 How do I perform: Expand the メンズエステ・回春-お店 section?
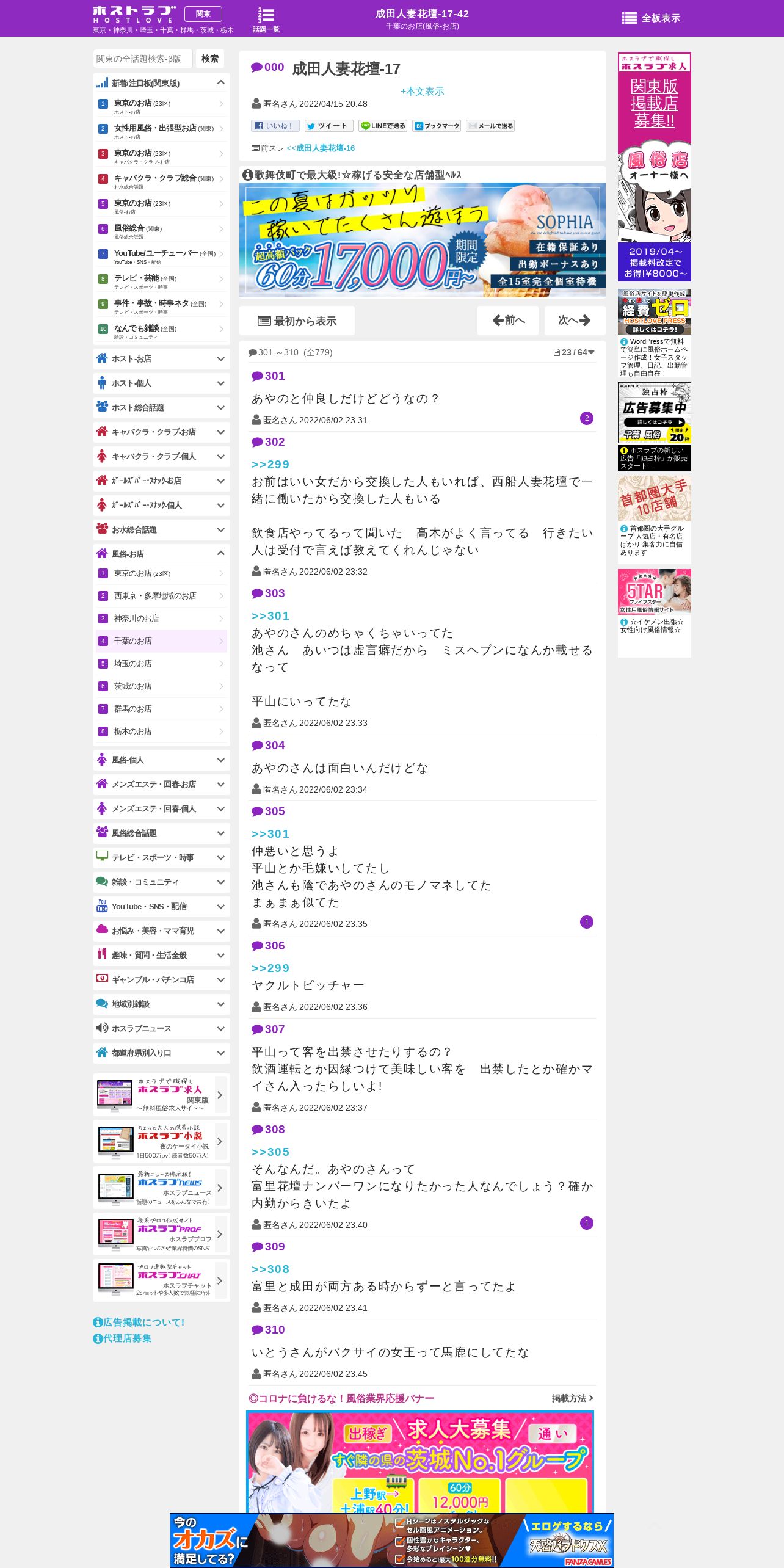click(x=220, y=784)
